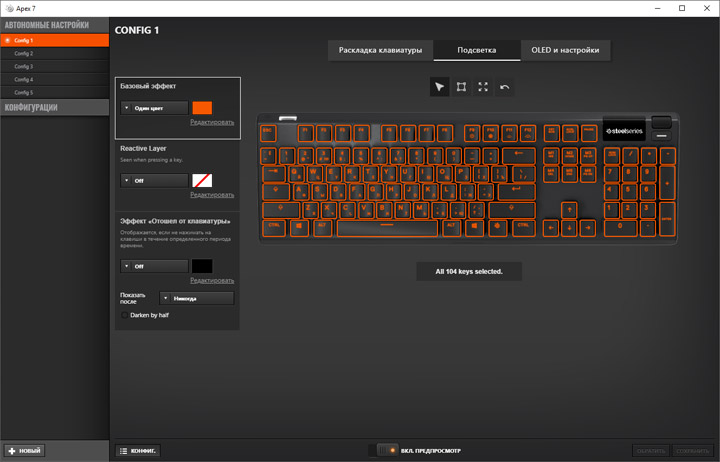Viewport: 720px width, 462px height.
Task: Click the left arrow key on keyboard preview
Action: (x=551, y=228)
